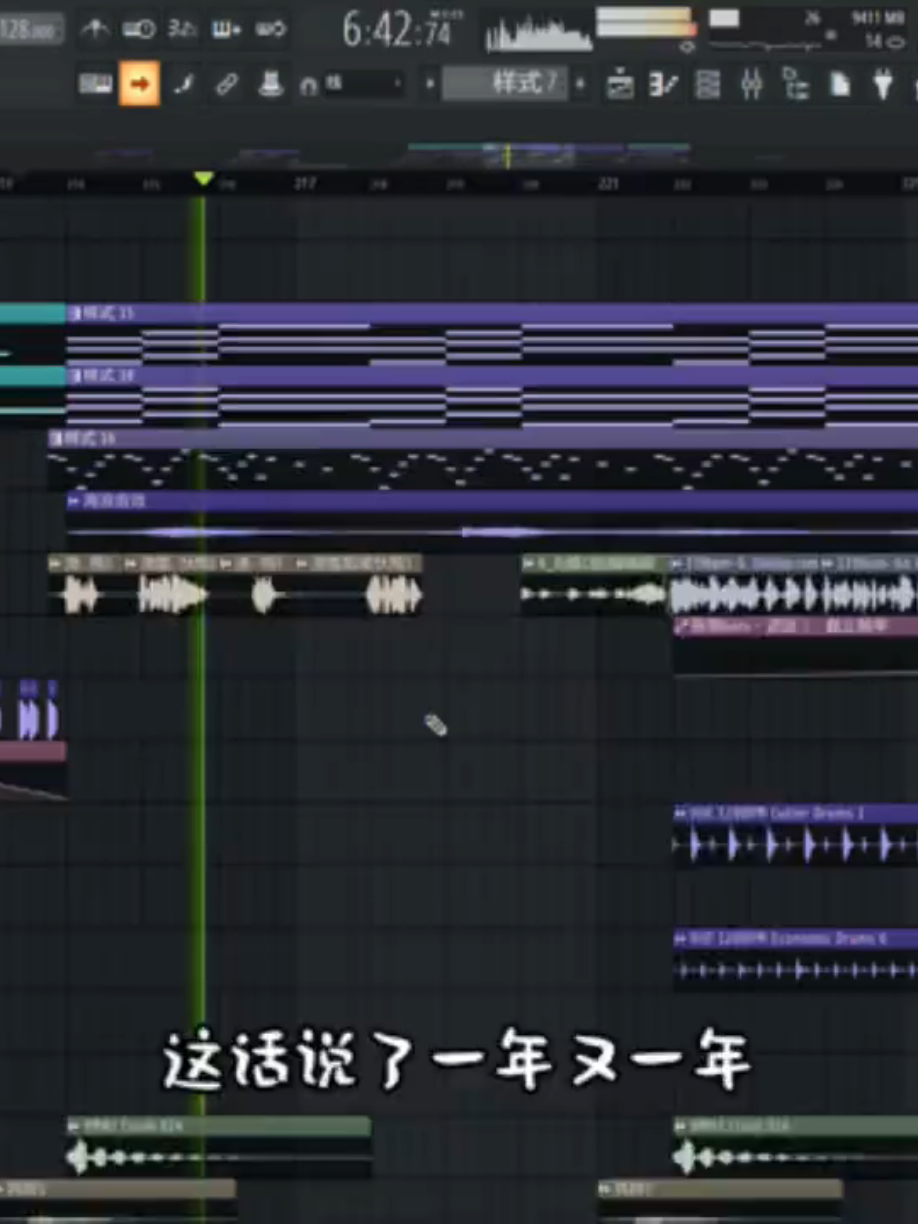
Task: Click bar 217 on the timeline ruler
Action: coord(305,184)
